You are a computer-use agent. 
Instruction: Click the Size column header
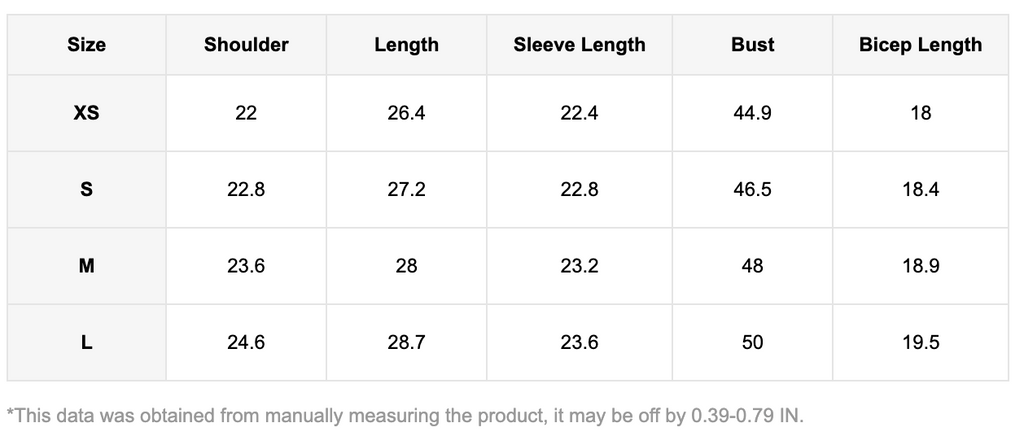pyautogui.click(x=87, y=45)
